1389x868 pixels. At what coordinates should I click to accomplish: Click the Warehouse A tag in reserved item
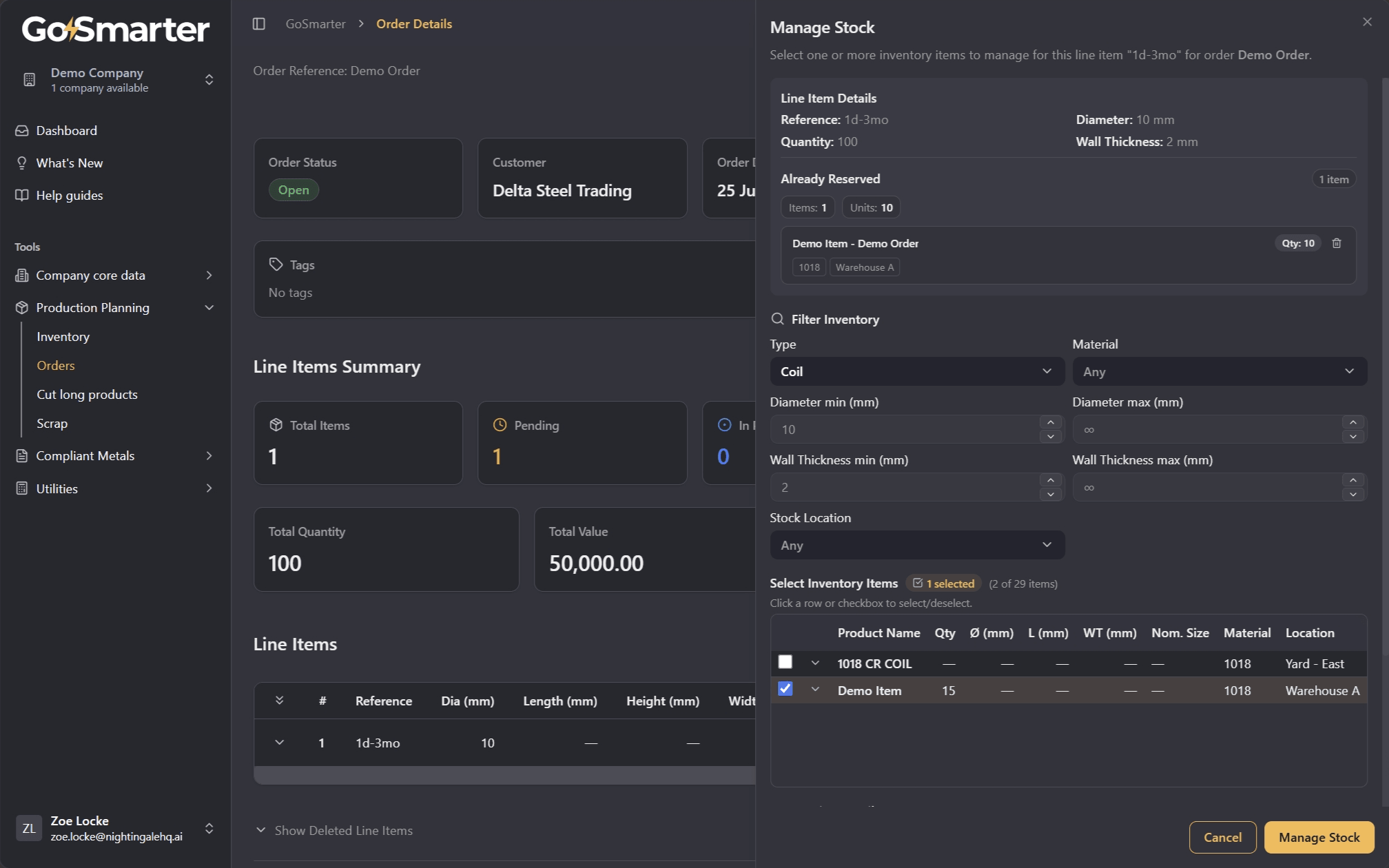pos(864,267)
